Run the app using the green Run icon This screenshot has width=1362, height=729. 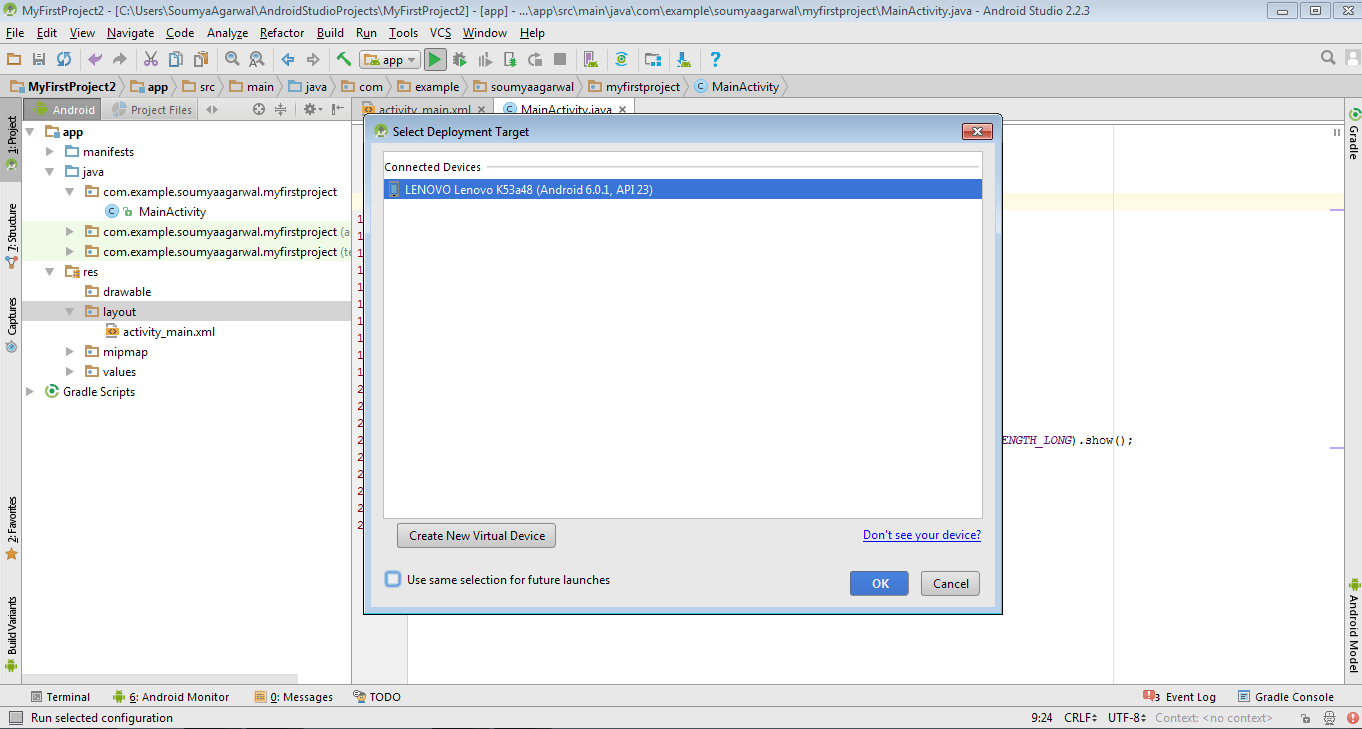pos(435,59)
